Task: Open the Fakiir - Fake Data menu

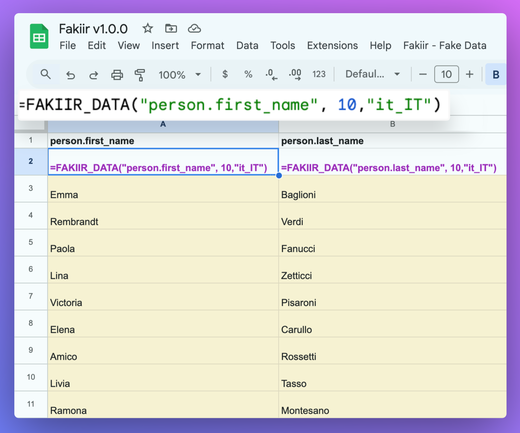Action: point(445,45)
